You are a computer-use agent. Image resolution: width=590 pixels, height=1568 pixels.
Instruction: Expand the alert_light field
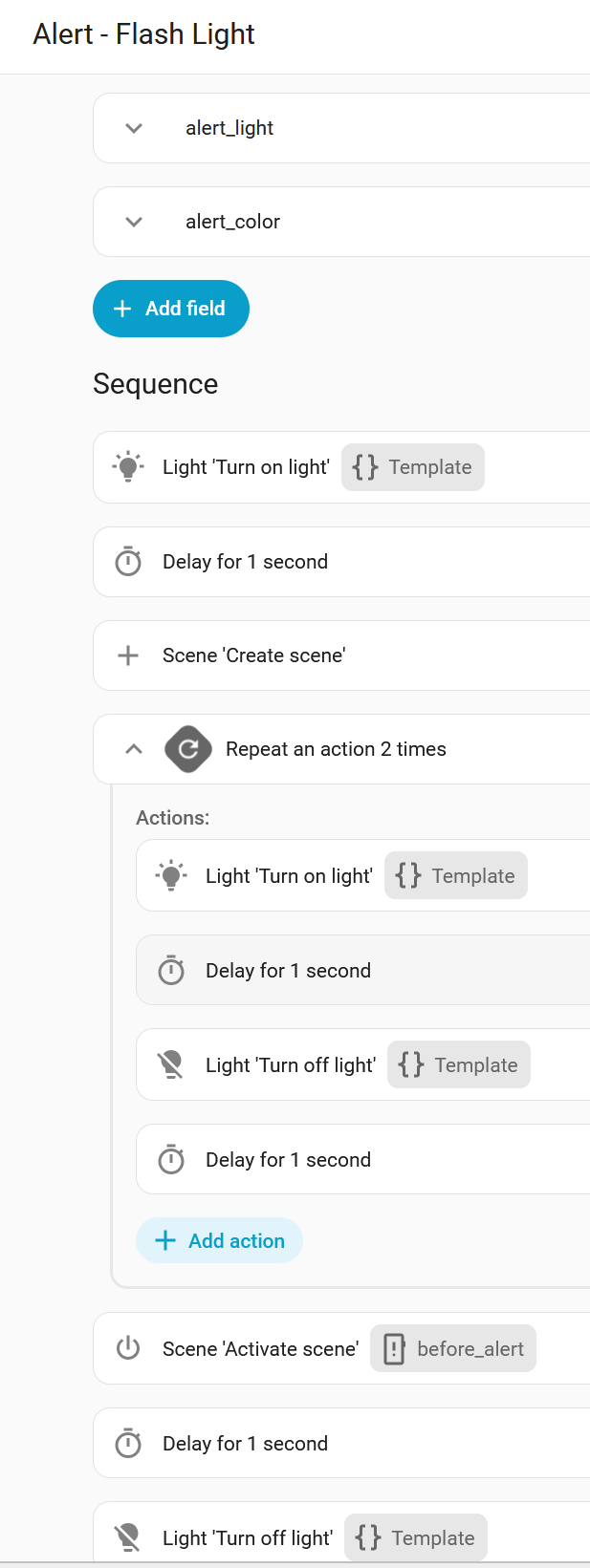134,128
